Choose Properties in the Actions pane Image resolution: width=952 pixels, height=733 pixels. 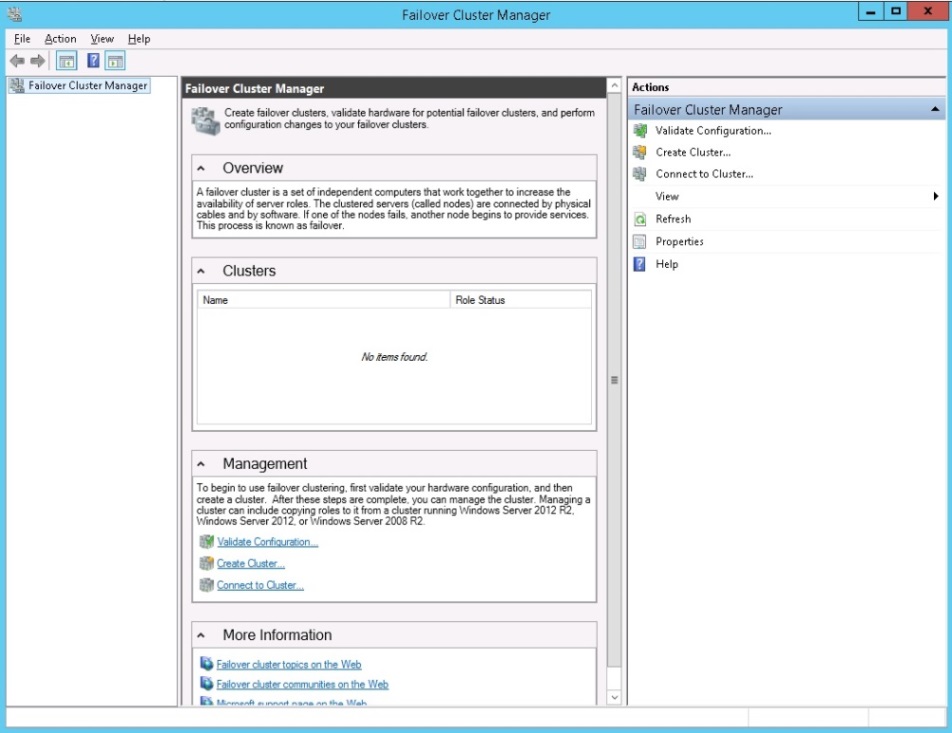(x=679, y=242)
